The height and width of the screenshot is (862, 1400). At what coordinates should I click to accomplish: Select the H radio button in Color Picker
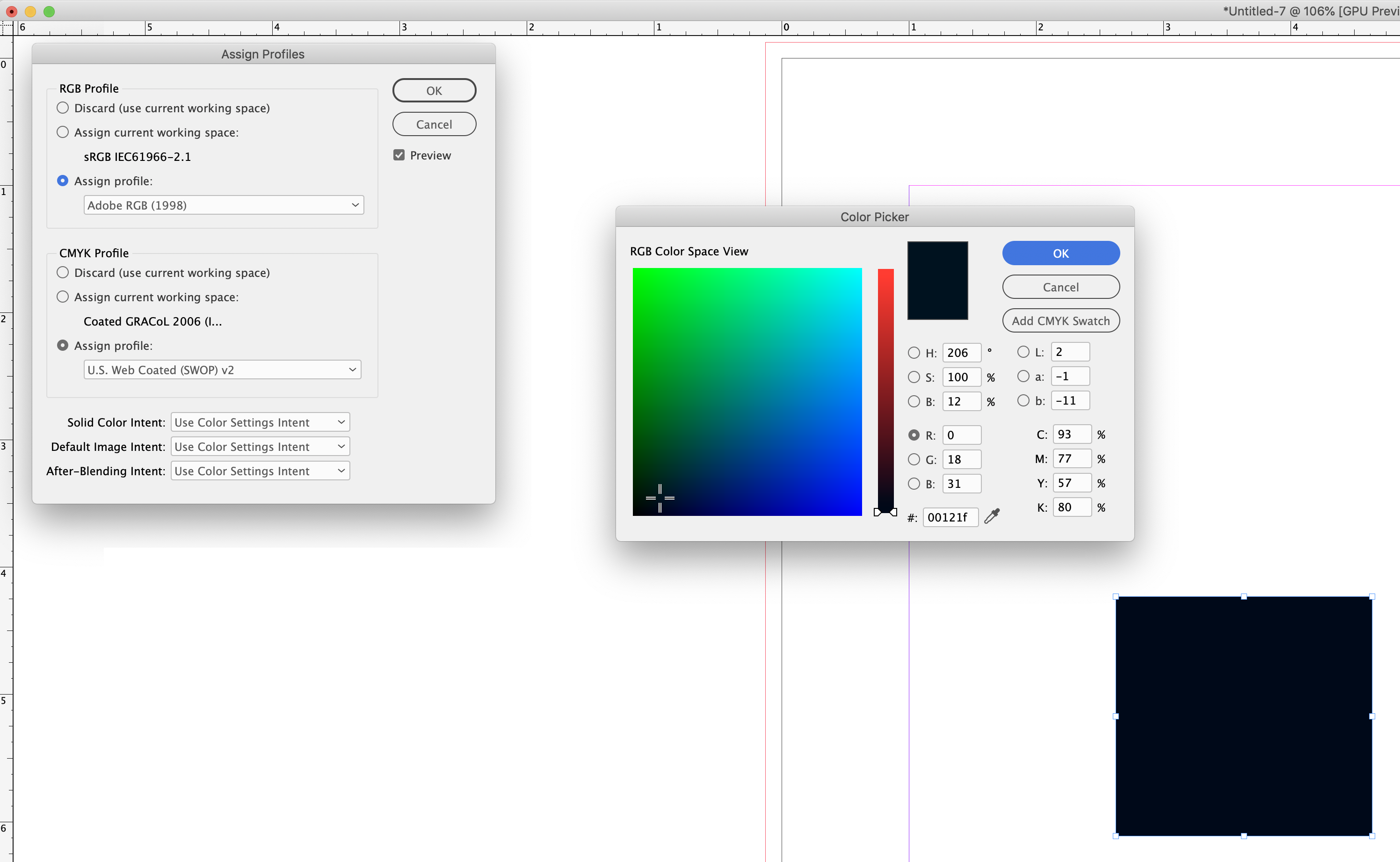coord(914,352)
